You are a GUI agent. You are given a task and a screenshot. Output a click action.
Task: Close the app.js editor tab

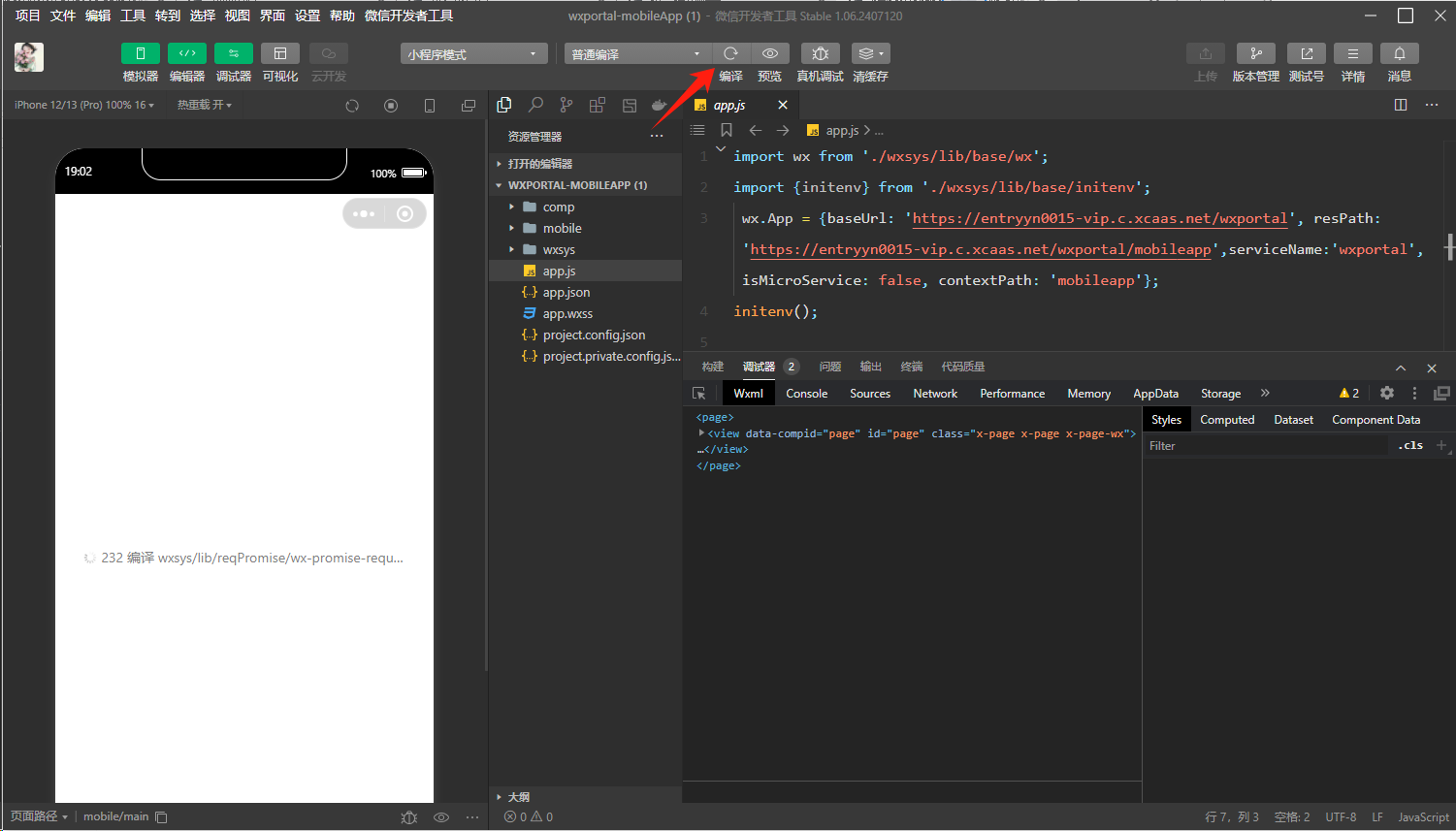[783, 105]
